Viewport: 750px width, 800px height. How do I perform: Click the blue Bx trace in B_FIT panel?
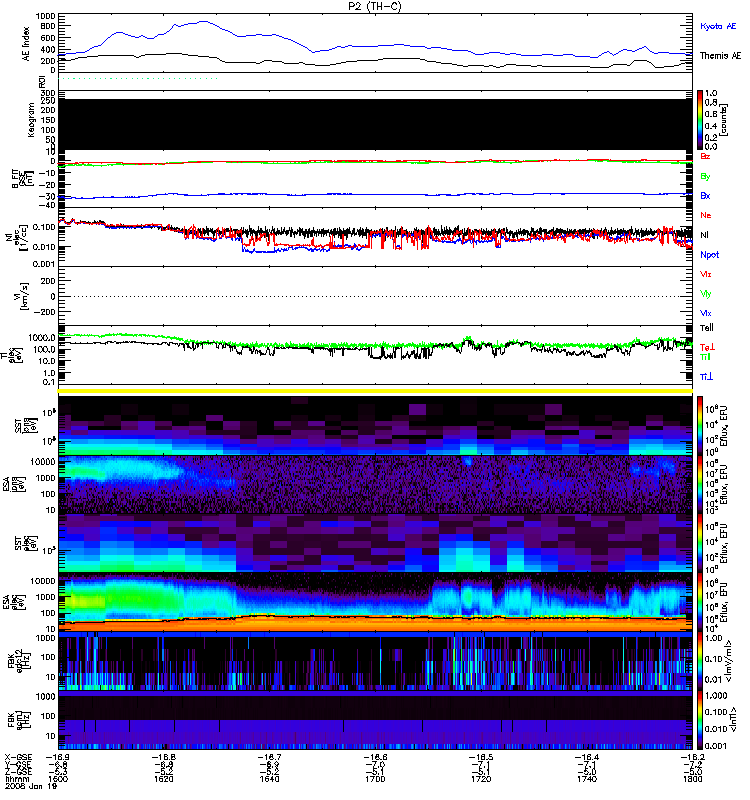point(375,194)
